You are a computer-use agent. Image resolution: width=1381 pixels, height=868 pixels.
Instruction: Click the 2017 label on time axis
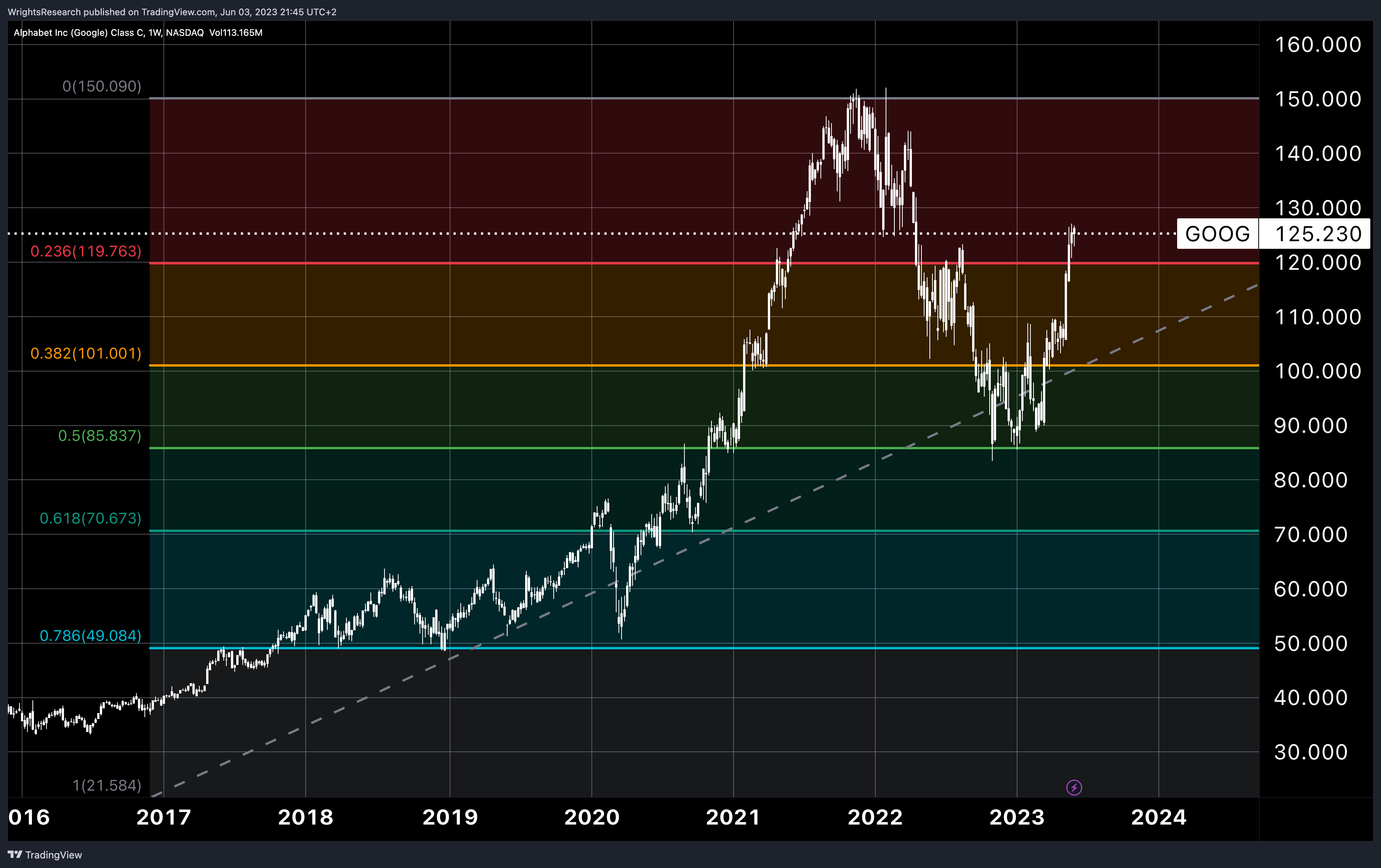coord(163,817)
